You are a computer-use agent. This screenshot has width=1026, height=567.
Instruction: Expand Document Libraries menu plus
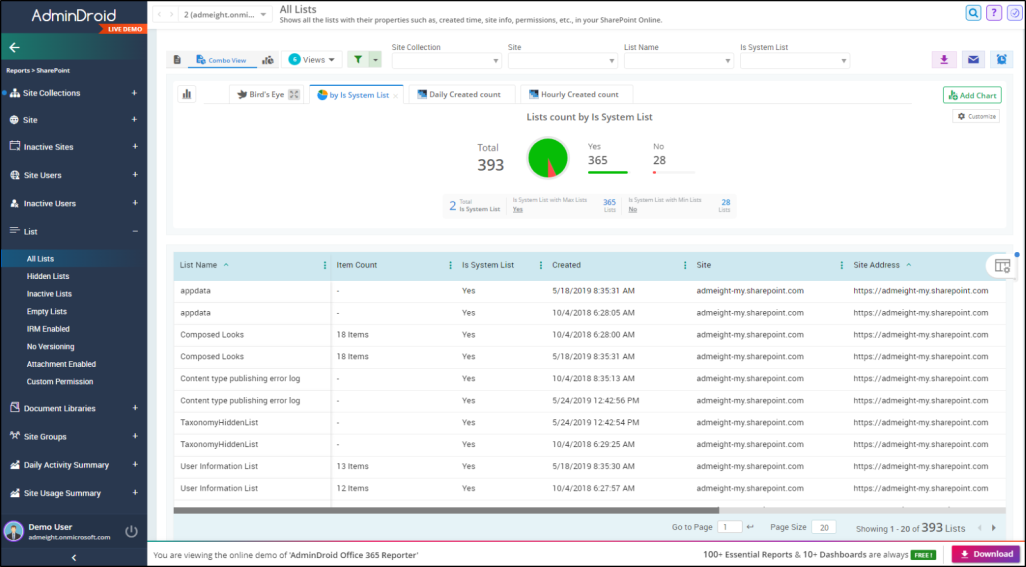(x=135, y=408)
